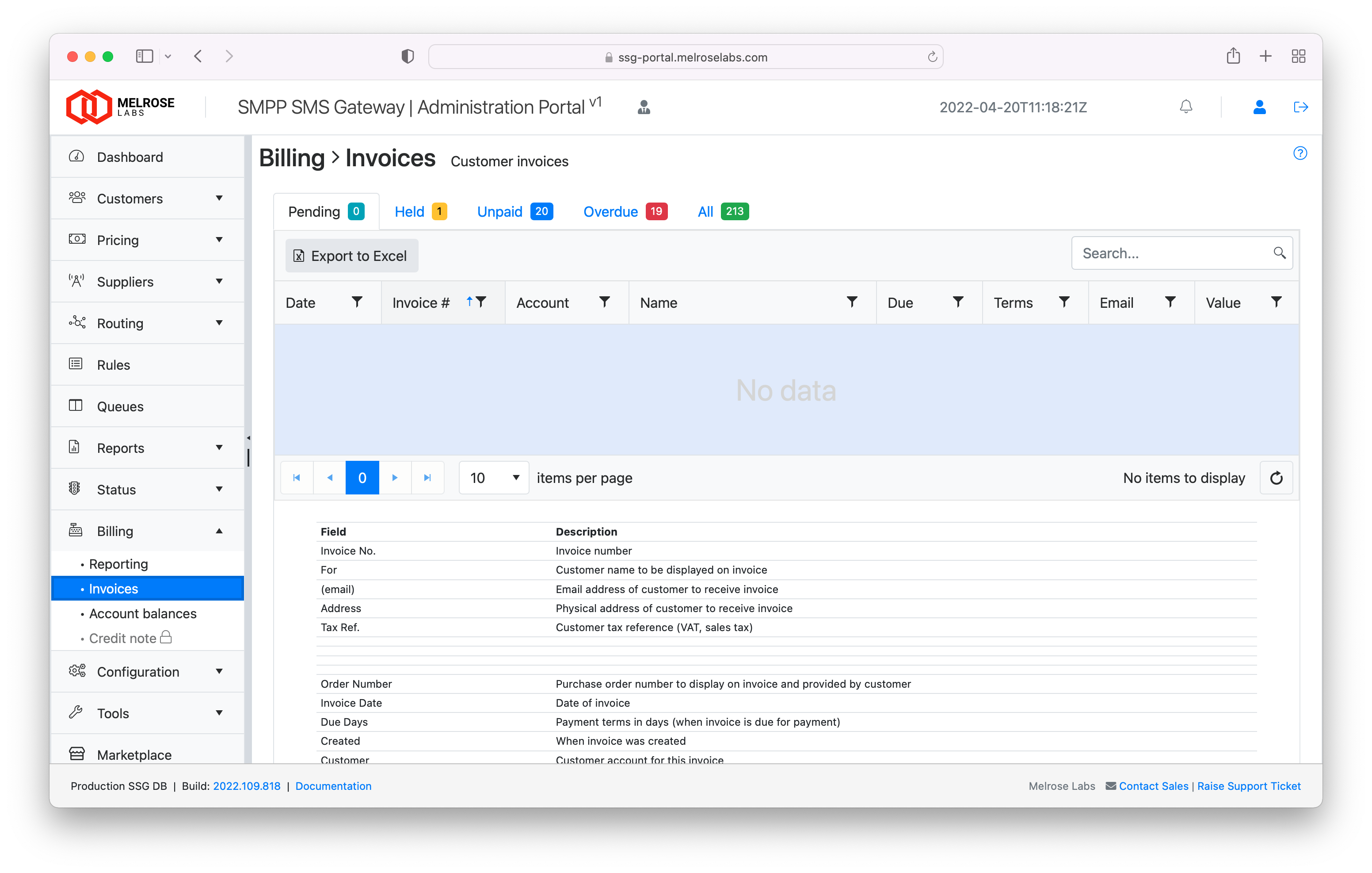This screenshot has height=873, width=1372.
Task: Click Export to Excel button
Action: point(351,256)
